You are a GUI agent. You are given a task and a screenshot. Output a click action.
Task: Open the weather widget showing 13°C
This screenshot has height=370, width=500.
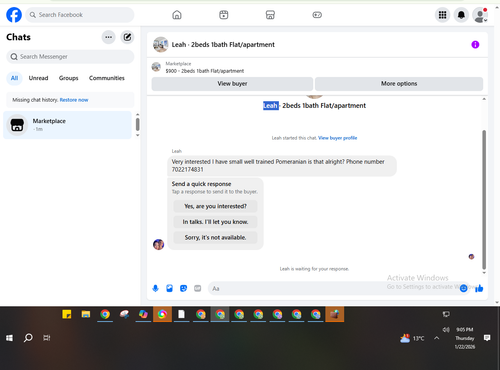[412, 338]
